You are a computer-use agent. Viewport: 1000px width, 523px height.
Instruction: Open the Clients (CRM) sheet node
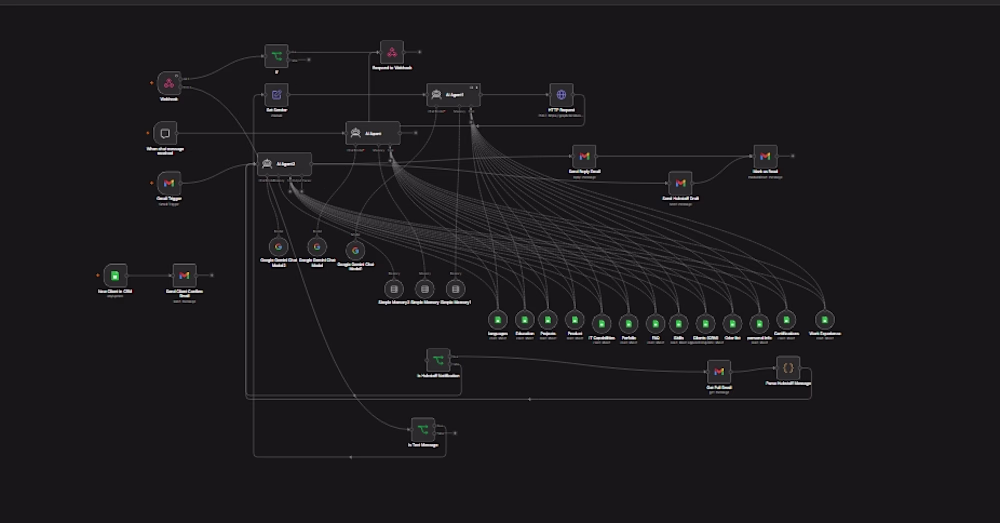point(705,324)
